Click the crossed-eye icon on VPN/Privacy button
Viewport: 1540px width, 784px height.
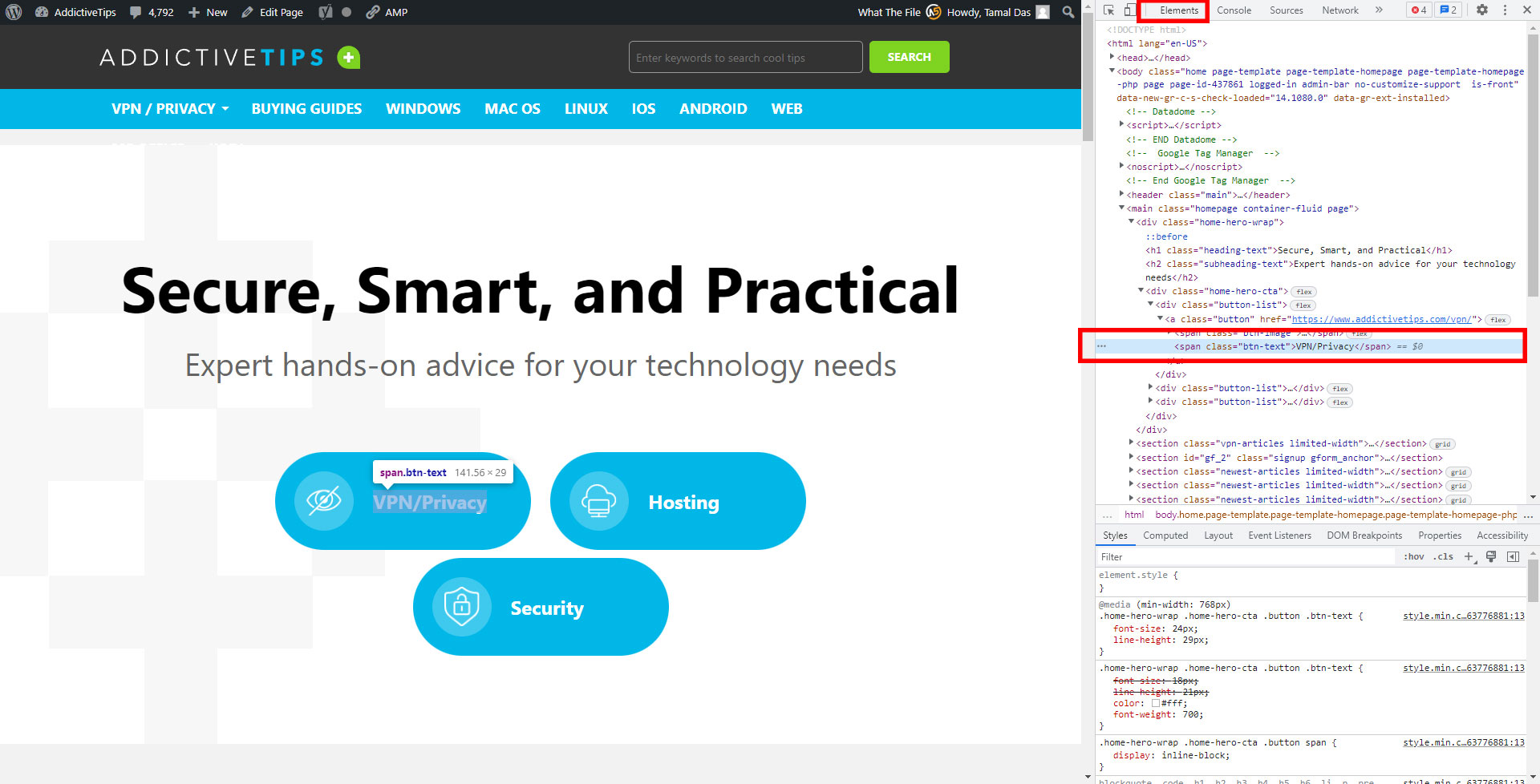click(x=324, y=501)
